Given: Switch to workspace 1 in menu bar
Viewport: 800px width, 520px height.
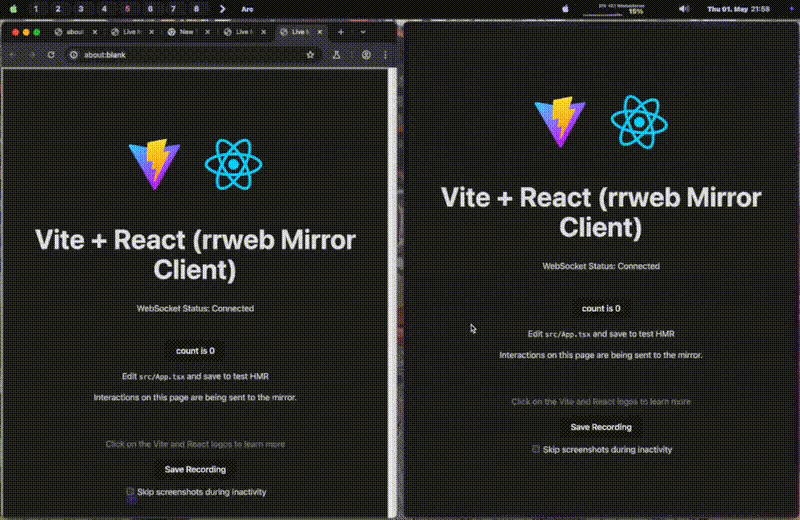Looking at the screenshot, I should pyautogui.click(x=36, y=9).
